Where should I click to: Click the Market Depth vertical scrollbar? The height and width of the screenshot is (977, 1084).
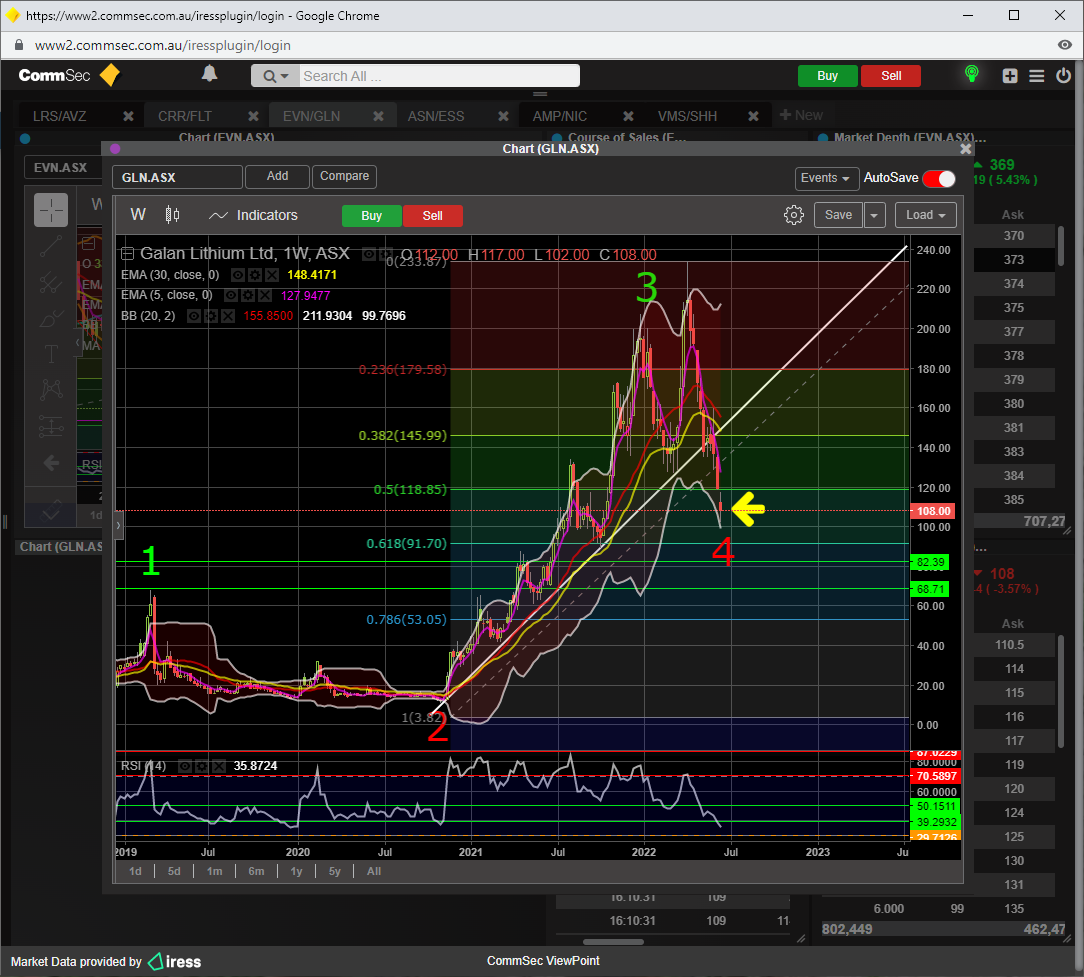(1061, 245)
